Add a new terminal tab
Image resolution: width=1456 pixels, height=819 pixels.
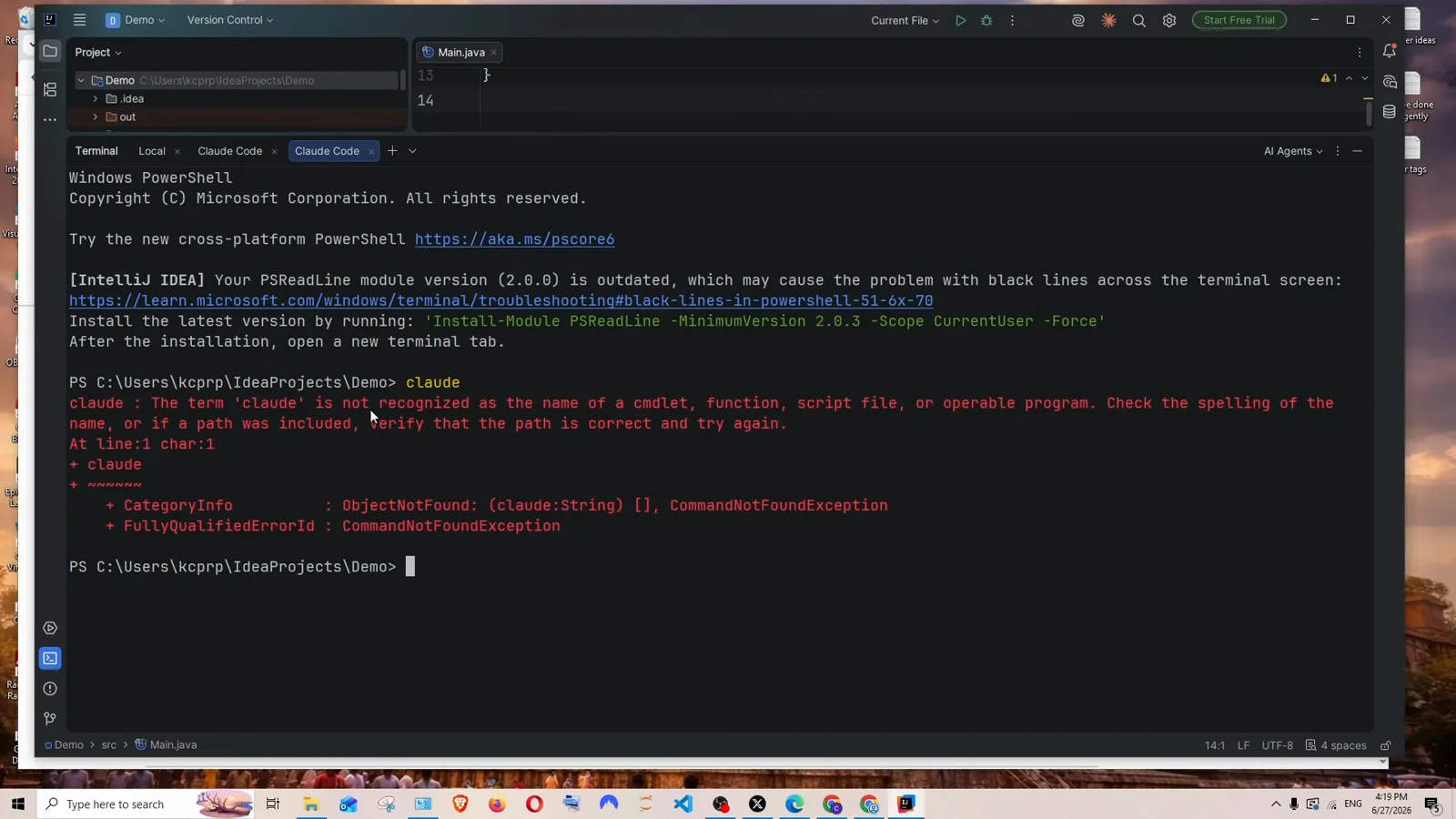[x=392, y=151]
